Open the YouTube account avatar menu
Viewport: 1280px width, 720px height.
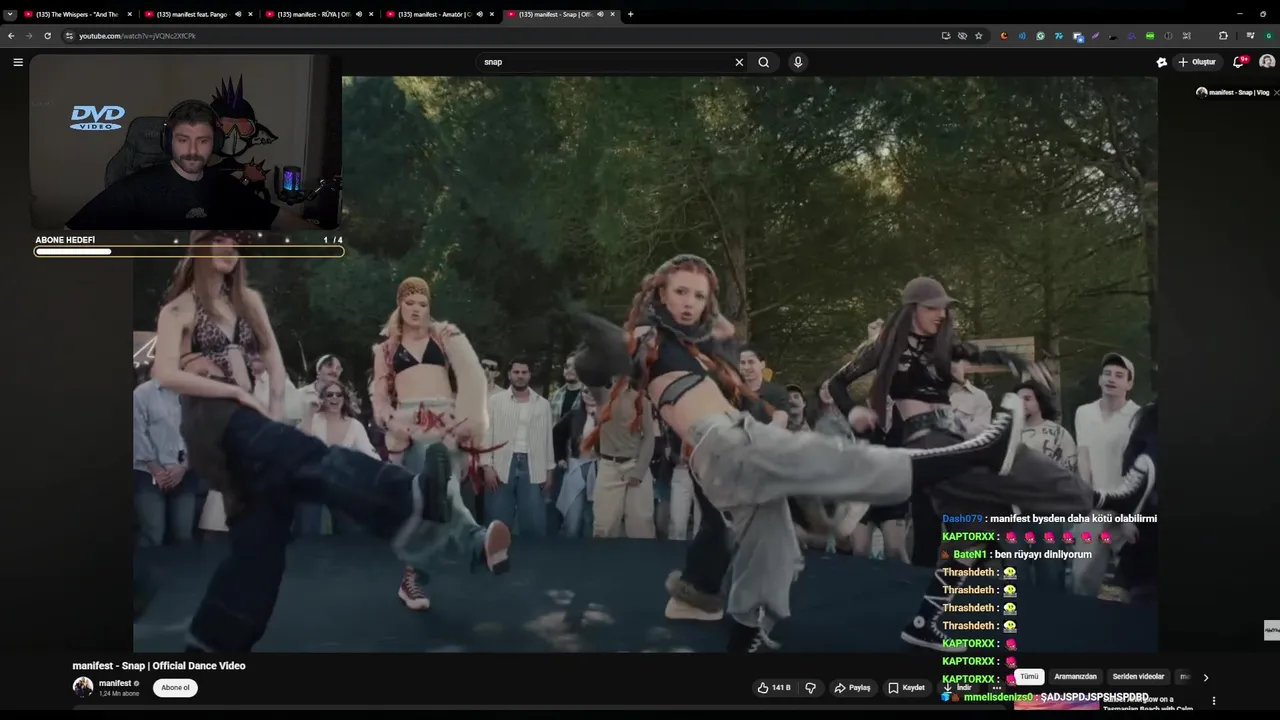(1267, 62)
